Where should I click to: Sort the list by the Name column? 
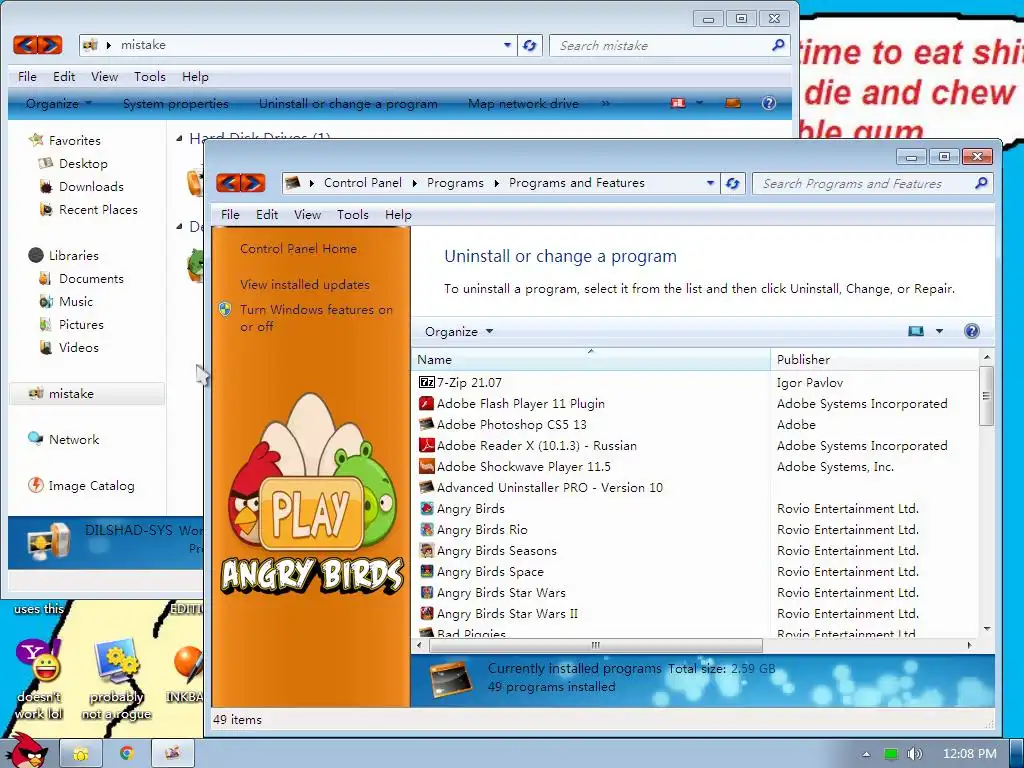[x=591, y=359]
